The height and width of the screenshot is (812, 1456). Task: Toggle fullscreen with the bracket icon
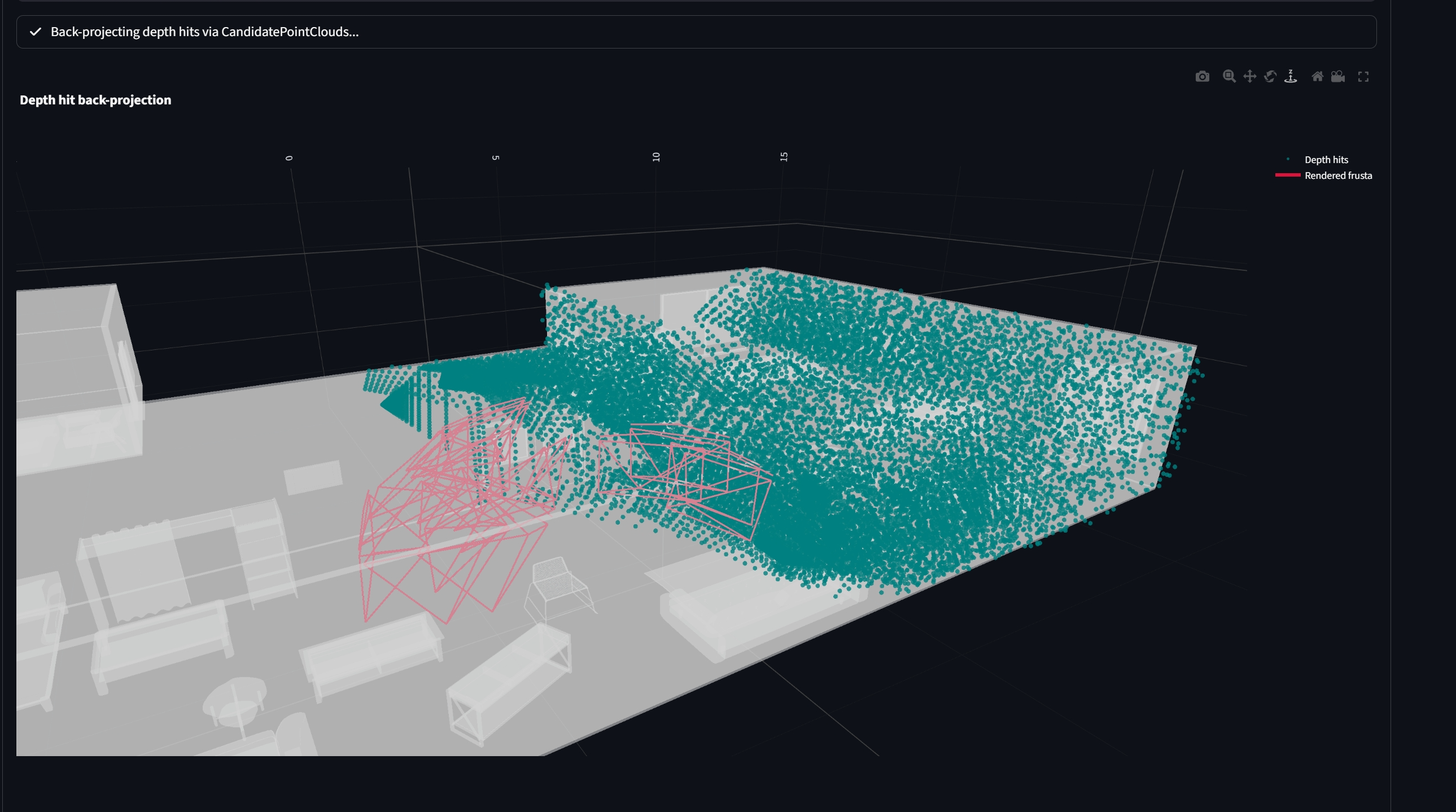1363,76
